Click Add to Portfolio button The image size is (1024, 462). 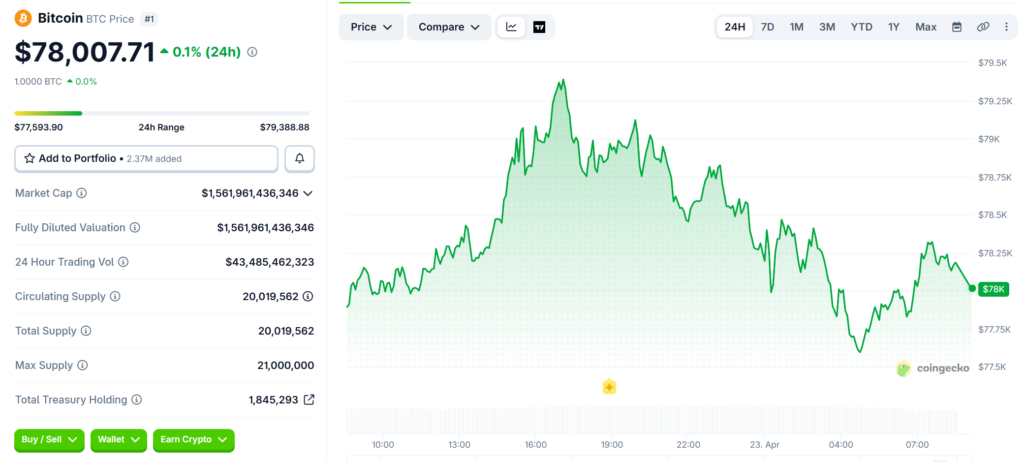click(x=146, y=158)
